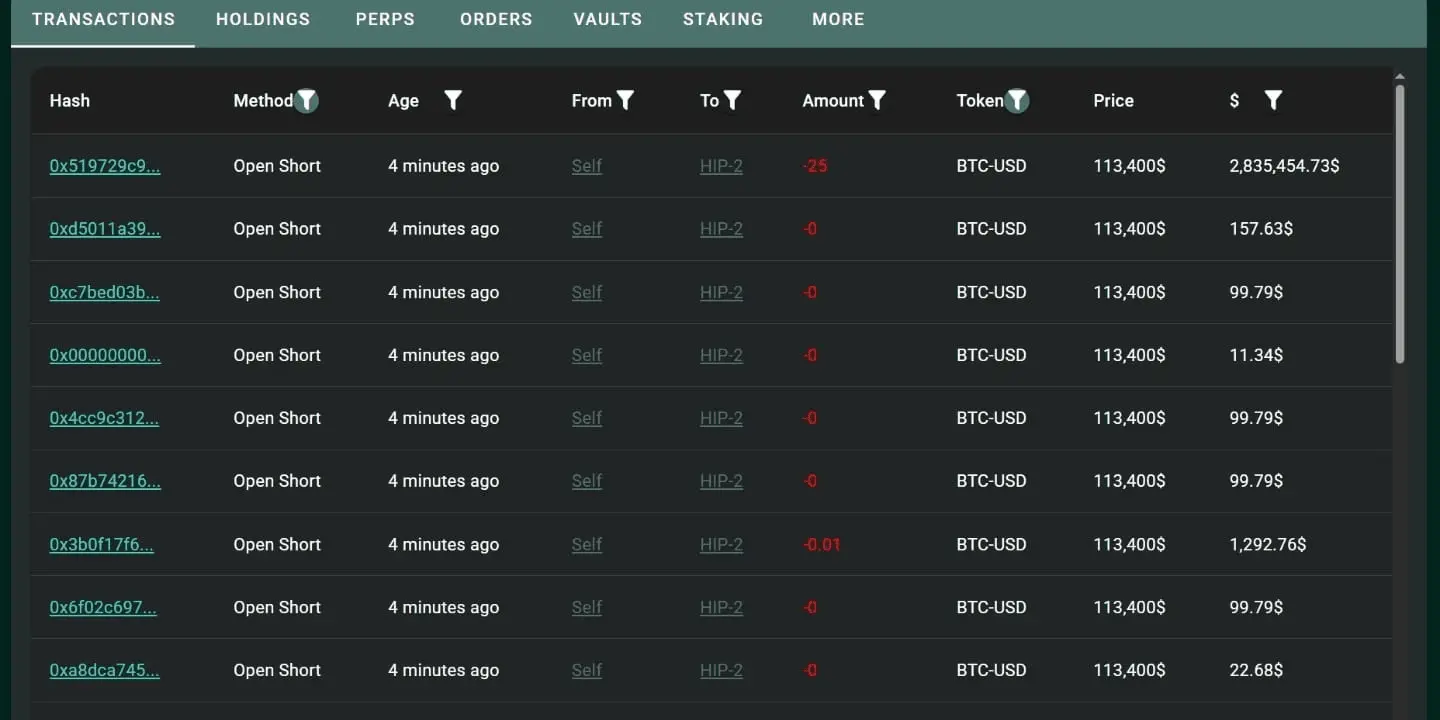Select the Vaults tab
This screenshot has height=720, width=1440.
click(608, 19)
